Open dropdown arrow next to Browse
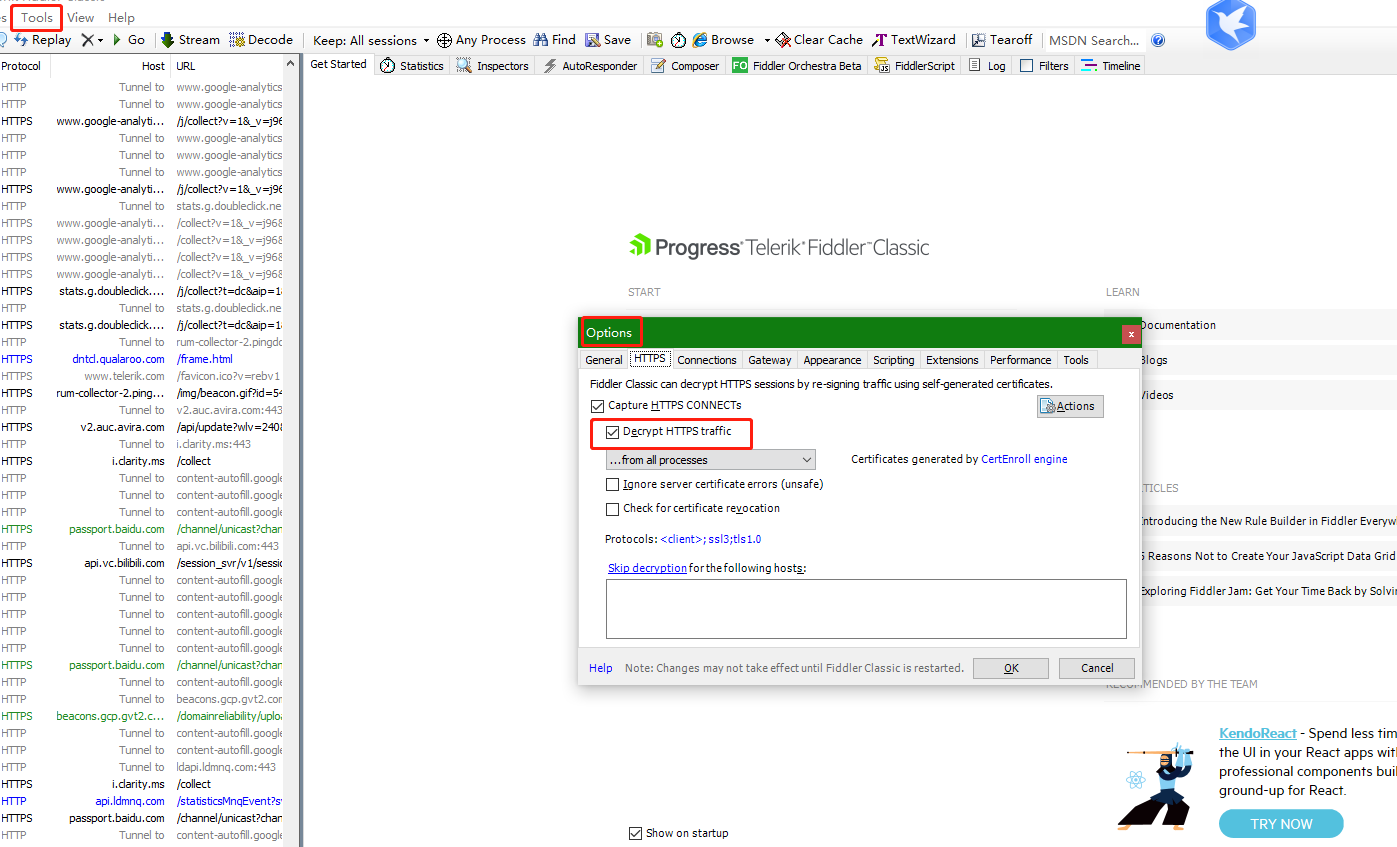 (767, 41)
